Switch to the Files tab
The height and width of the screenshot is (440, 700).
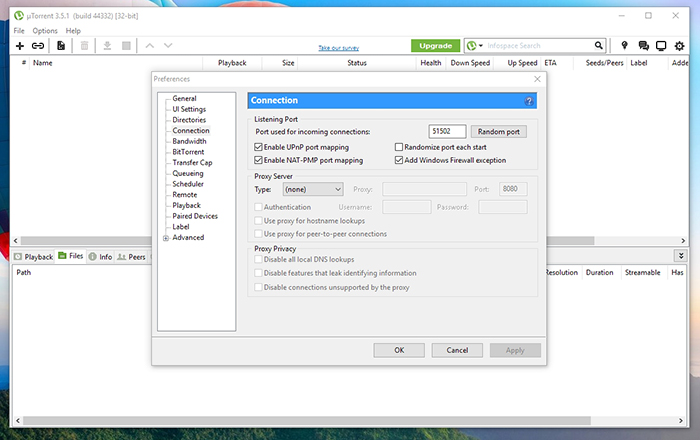71,256
